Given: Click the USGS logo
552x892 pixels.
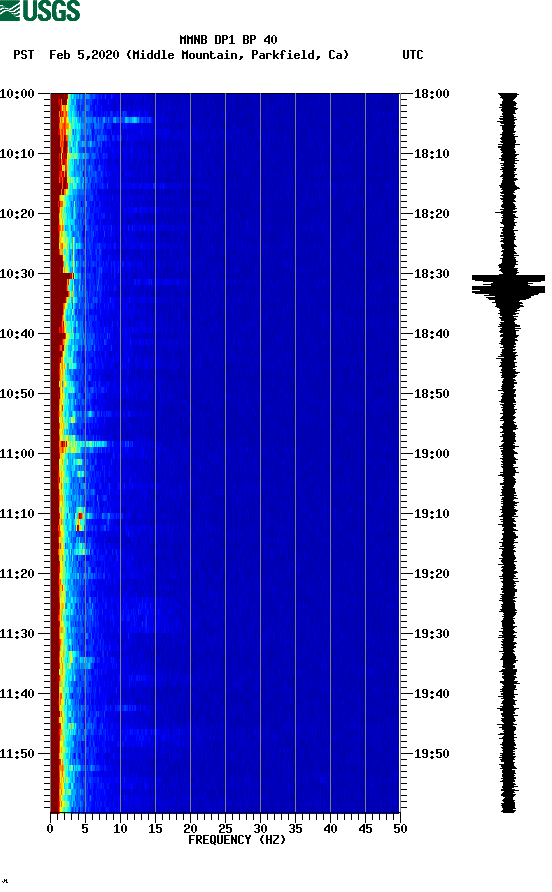Looking at the screenshot, I should pos(40,10).
